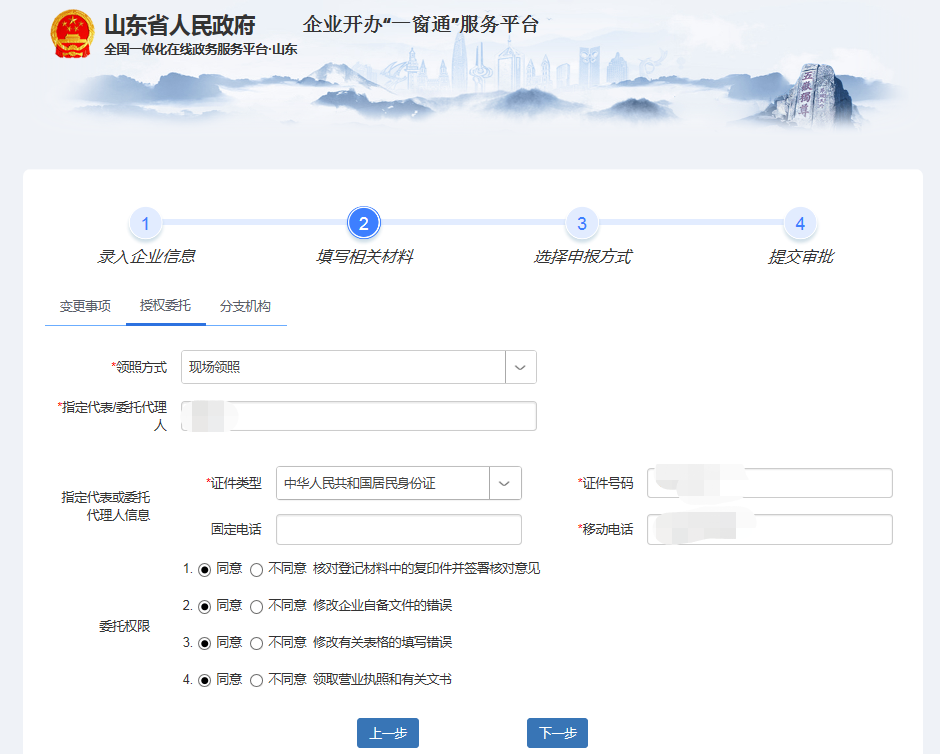Open the 分支机构 tab

245,306
